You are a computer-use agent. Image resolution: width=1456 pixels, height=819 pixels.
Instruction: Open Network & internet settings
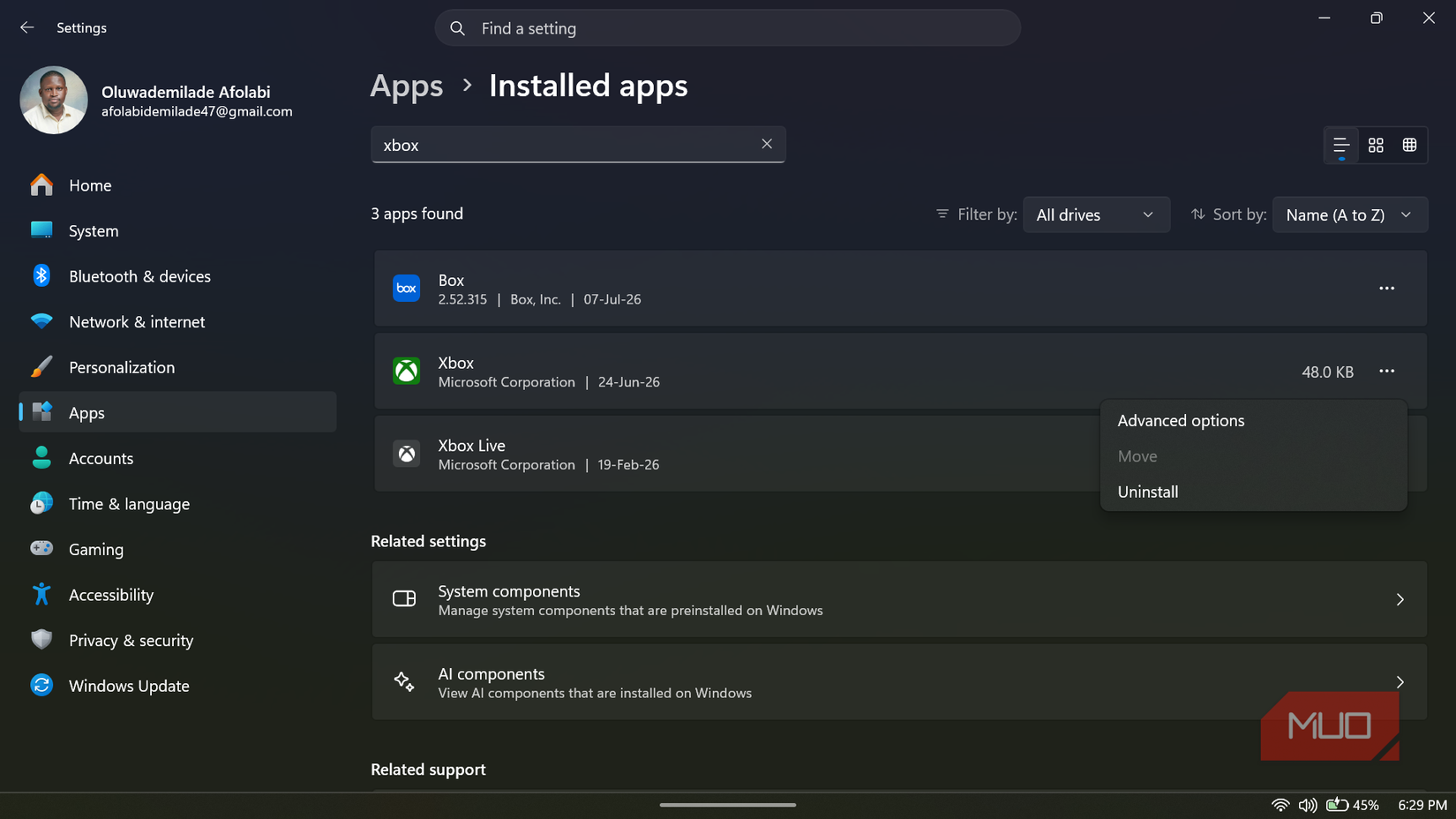click(x=177, y=322)
